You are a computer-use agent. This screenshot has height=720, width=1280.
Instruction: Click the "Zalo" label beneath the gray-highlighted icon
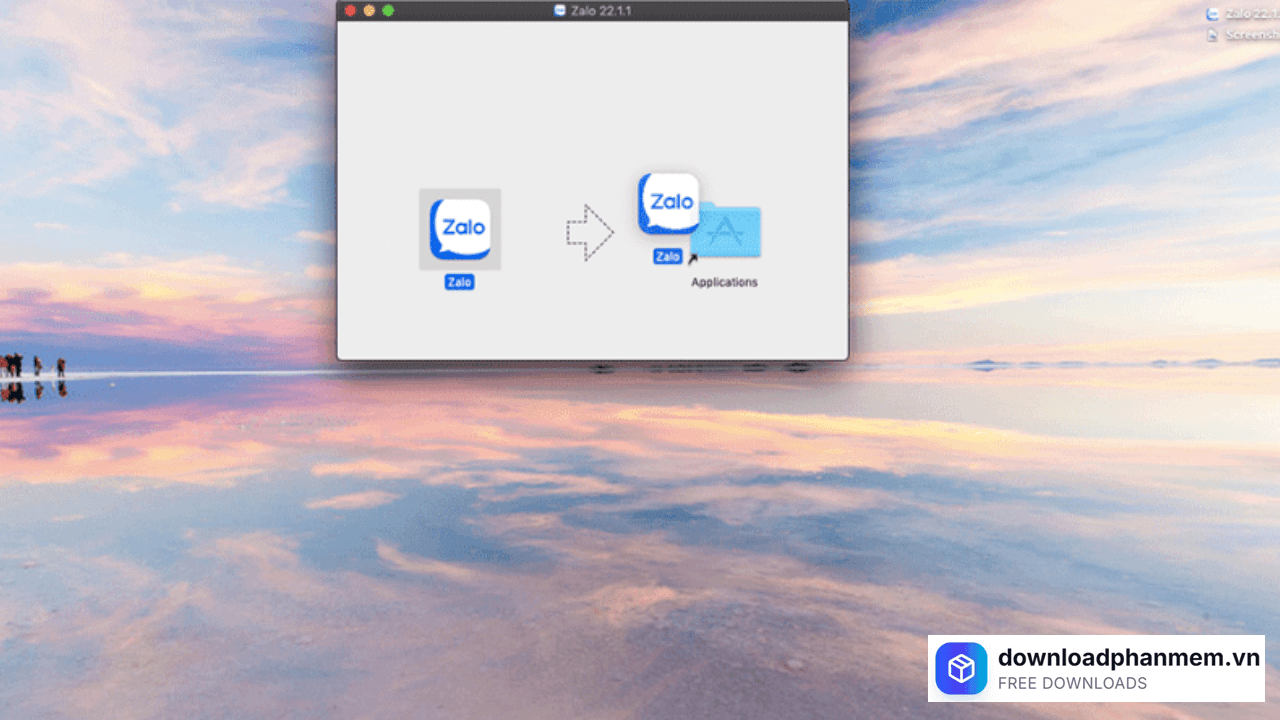[x=460, y=282]
